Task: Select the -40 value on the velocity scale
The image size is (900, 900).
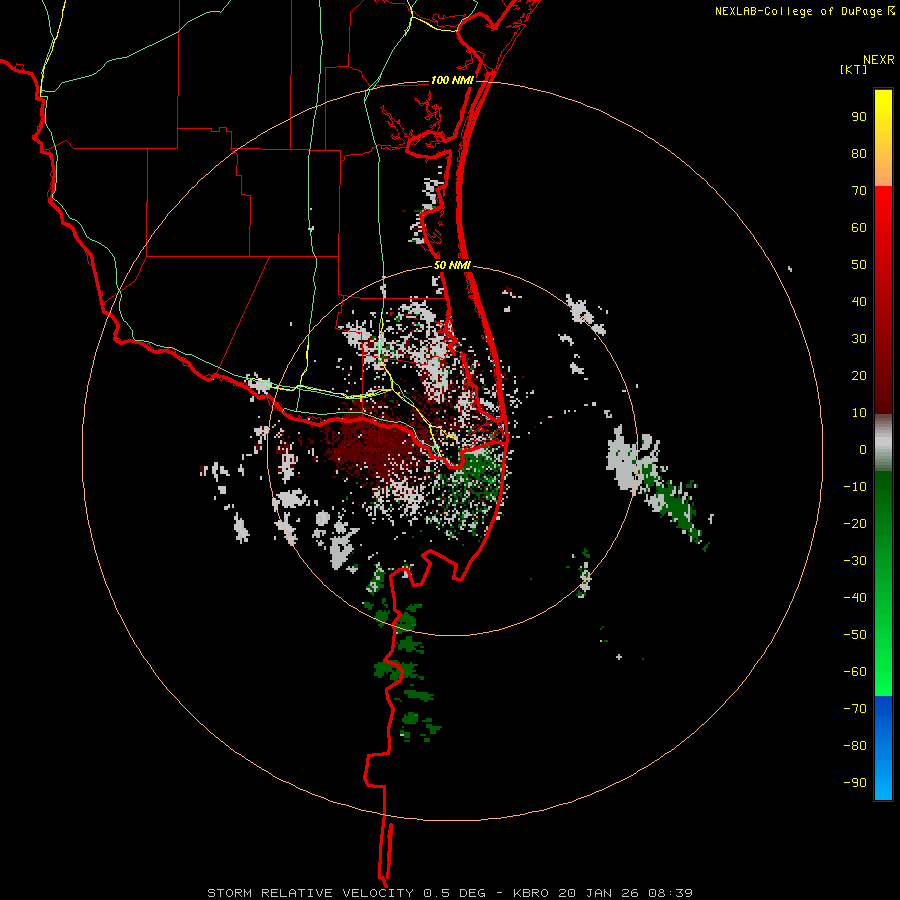Action: (855, 598)
